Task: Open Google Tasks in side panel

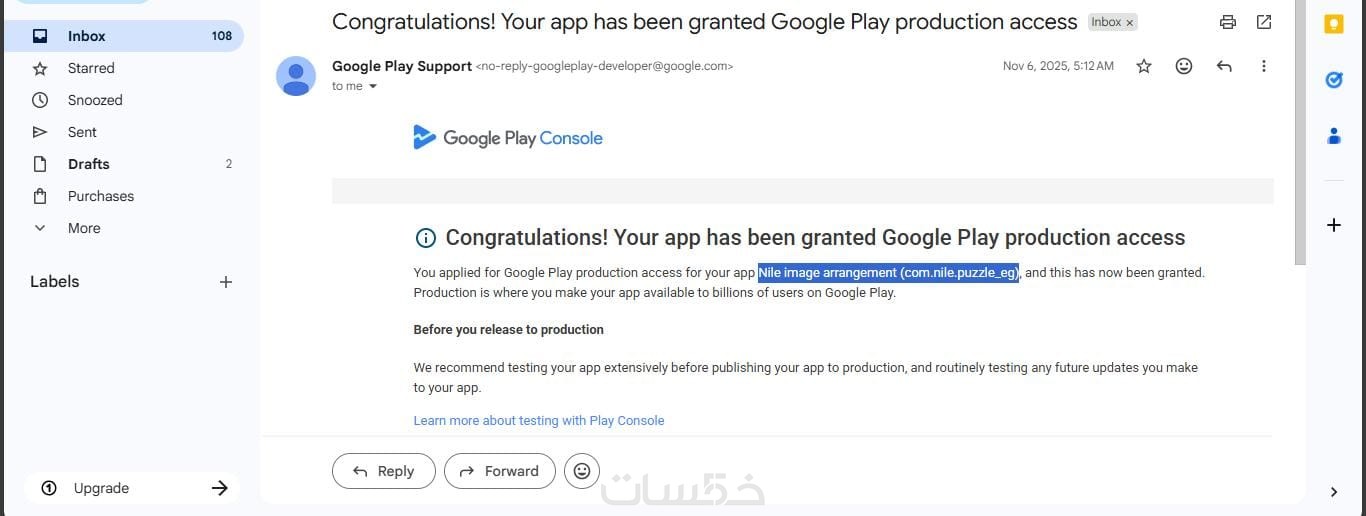Action: pos(1333,80)
